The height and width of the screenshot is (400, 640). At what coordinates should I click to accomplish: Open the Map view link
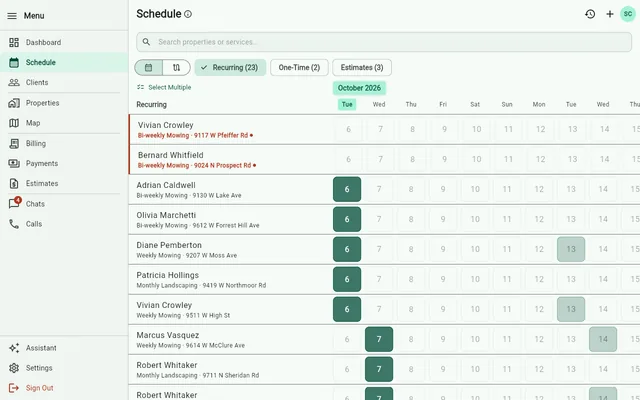pos(64,123)
